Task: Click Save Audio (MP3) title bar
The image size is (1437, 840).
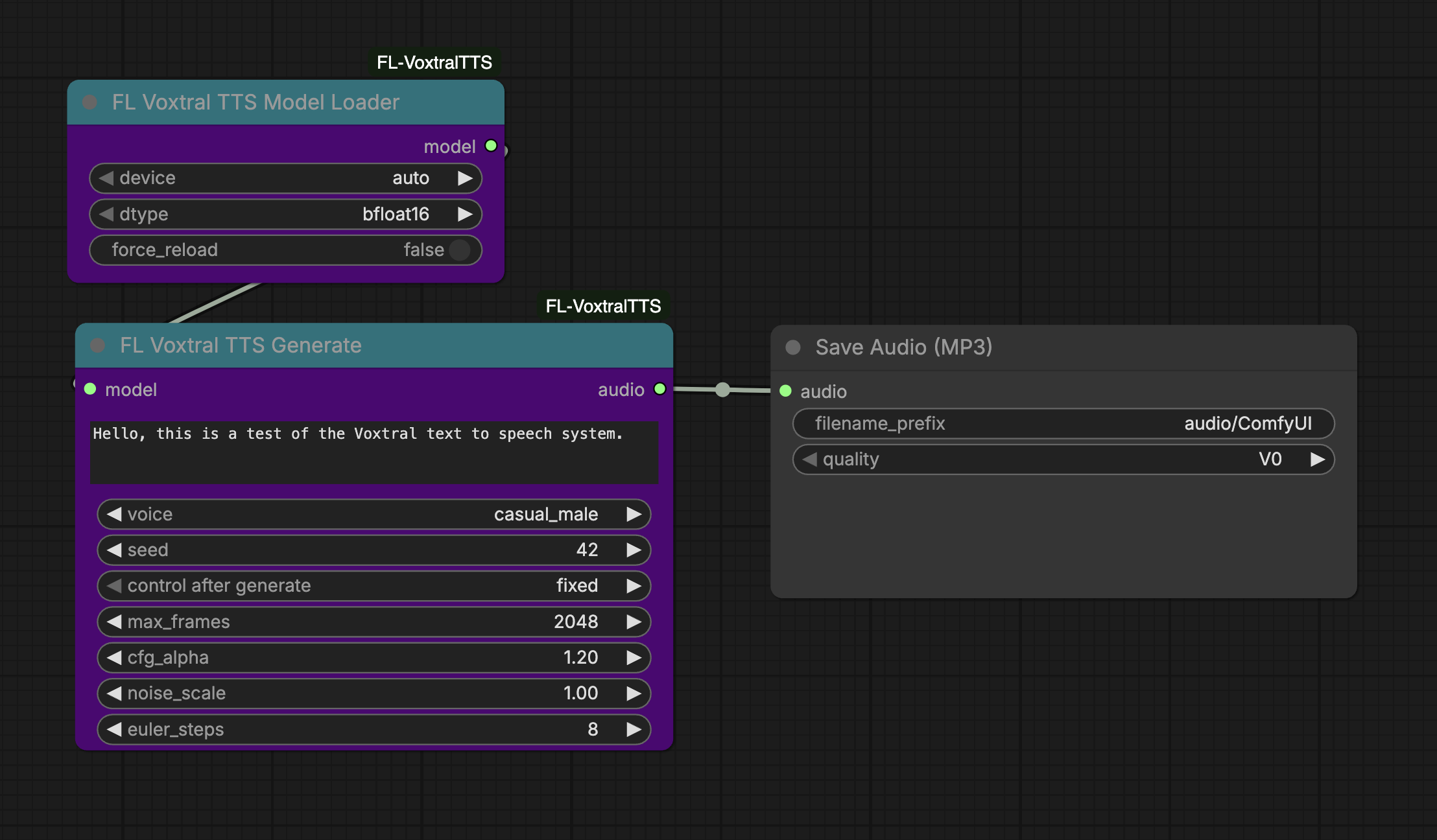Action: coord(1063,347)
